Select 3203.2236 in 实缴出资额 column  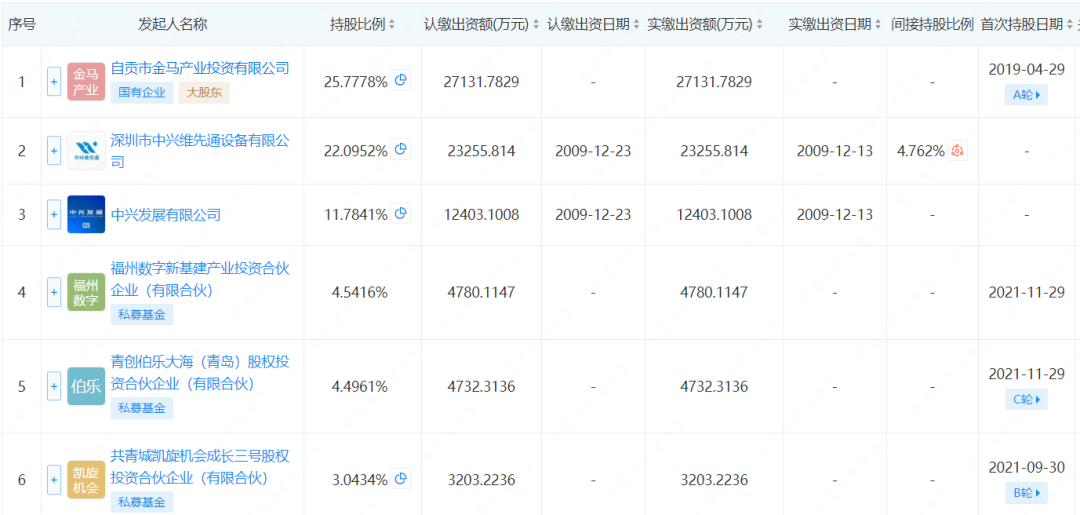click(716, 479)
